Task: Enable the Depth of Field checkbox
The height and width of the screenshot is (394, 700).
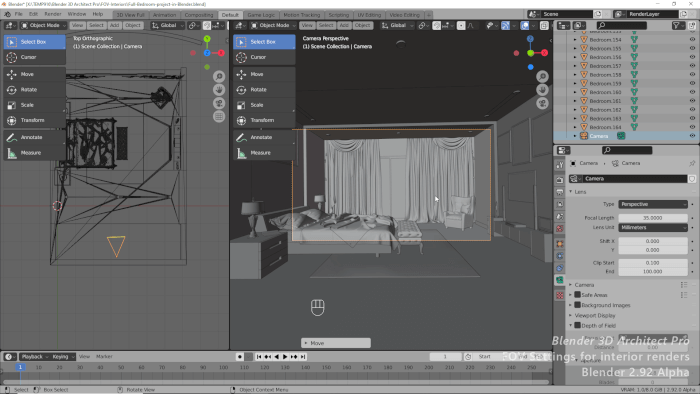Action: click(577, 326)
